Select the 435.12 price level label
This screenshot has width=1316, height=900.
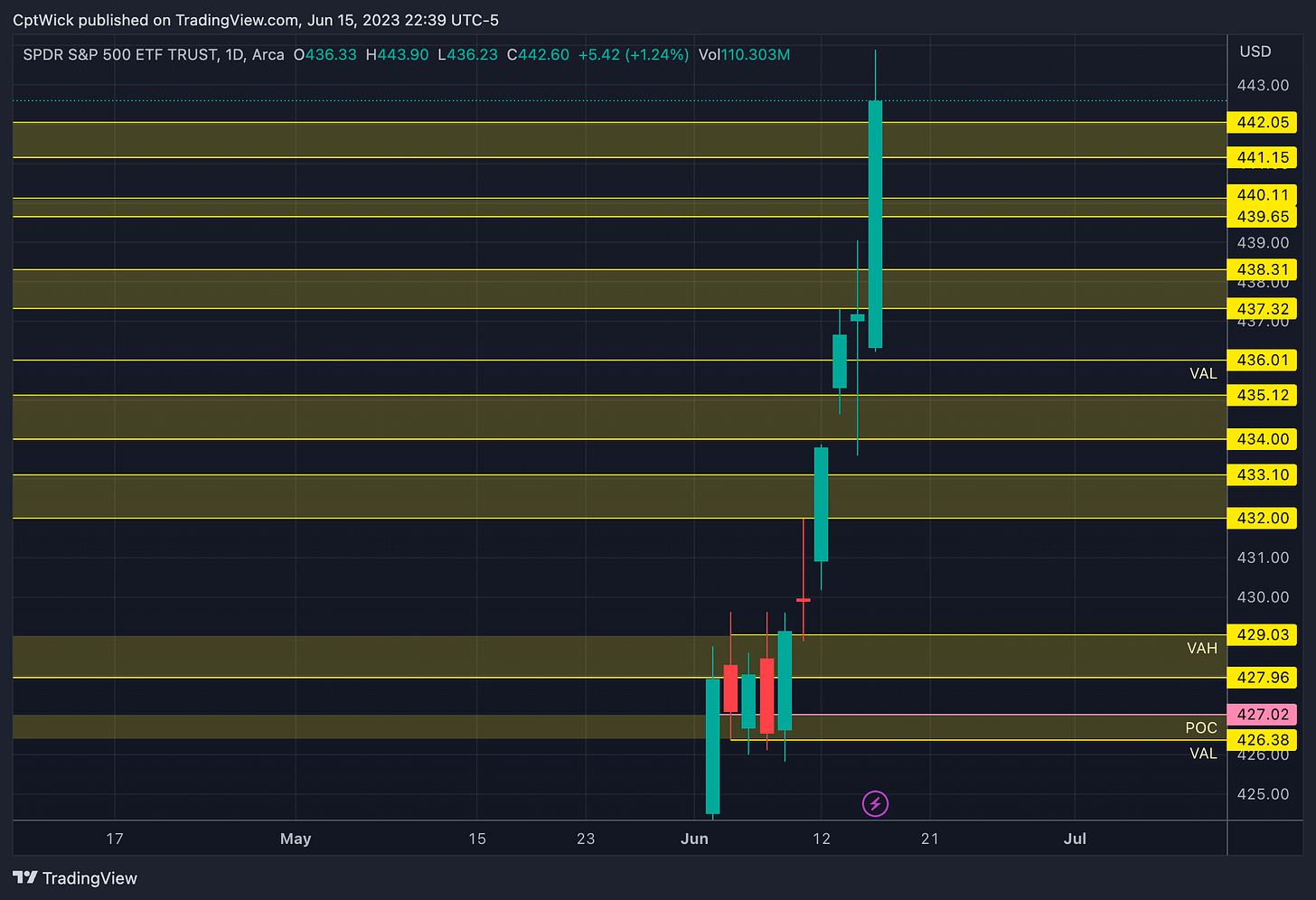click(1262, 395)
